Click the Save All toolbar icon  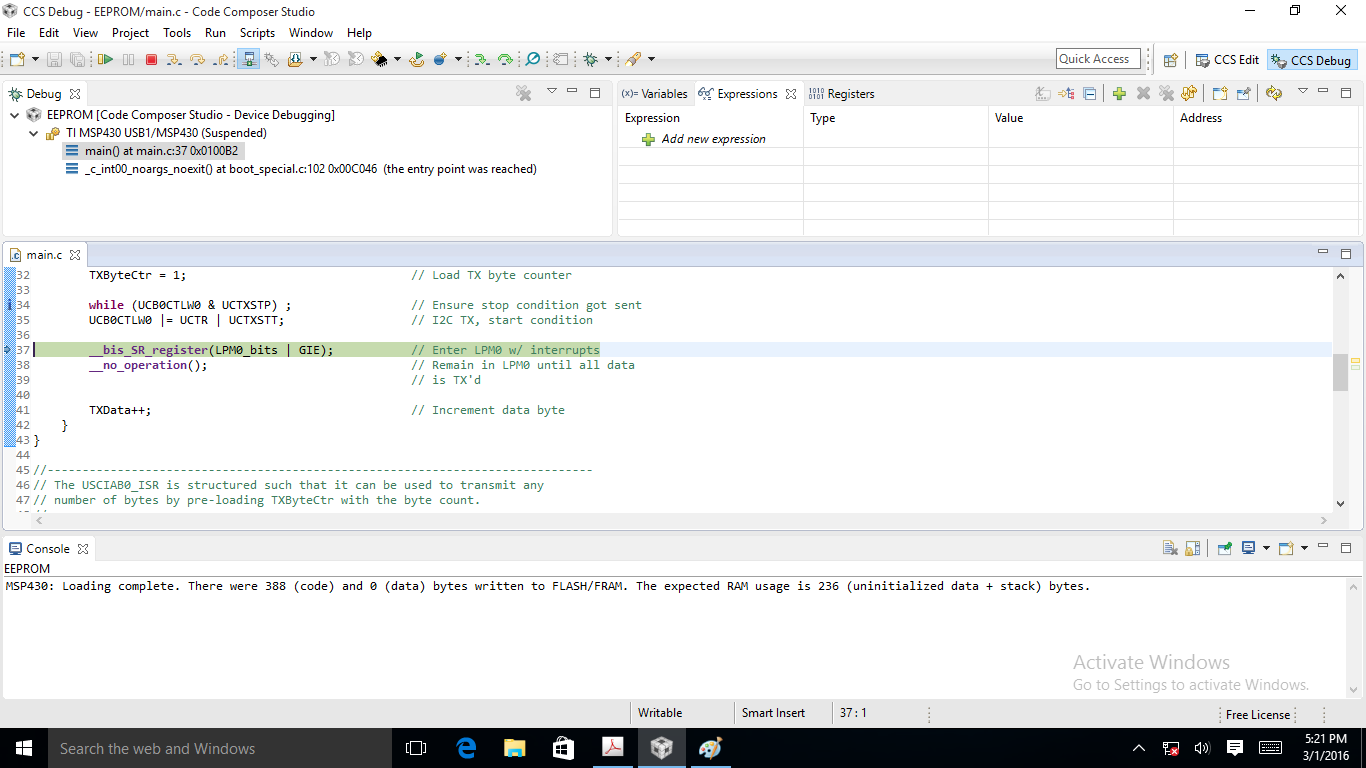(76, 60)
